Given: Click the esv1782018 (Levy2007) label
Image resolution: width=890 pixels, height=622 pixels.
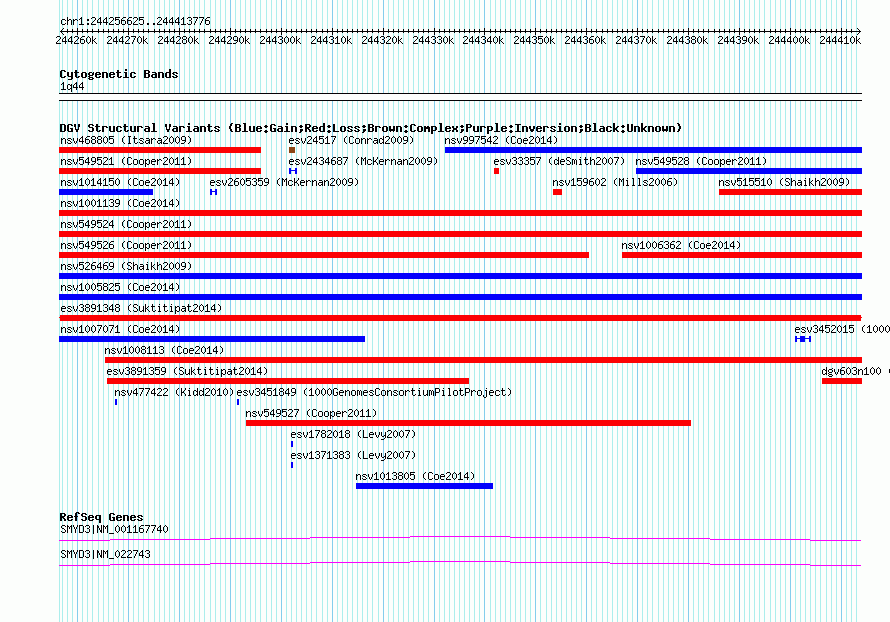Looking at the screenshot, I should coord(353,434).
